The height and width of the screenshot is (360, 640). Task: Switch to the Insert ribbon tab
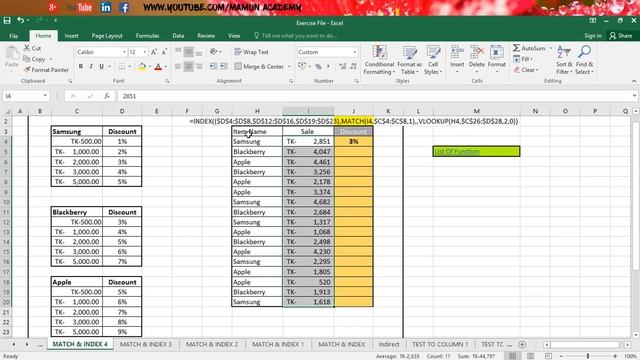(x=71, y=36)
